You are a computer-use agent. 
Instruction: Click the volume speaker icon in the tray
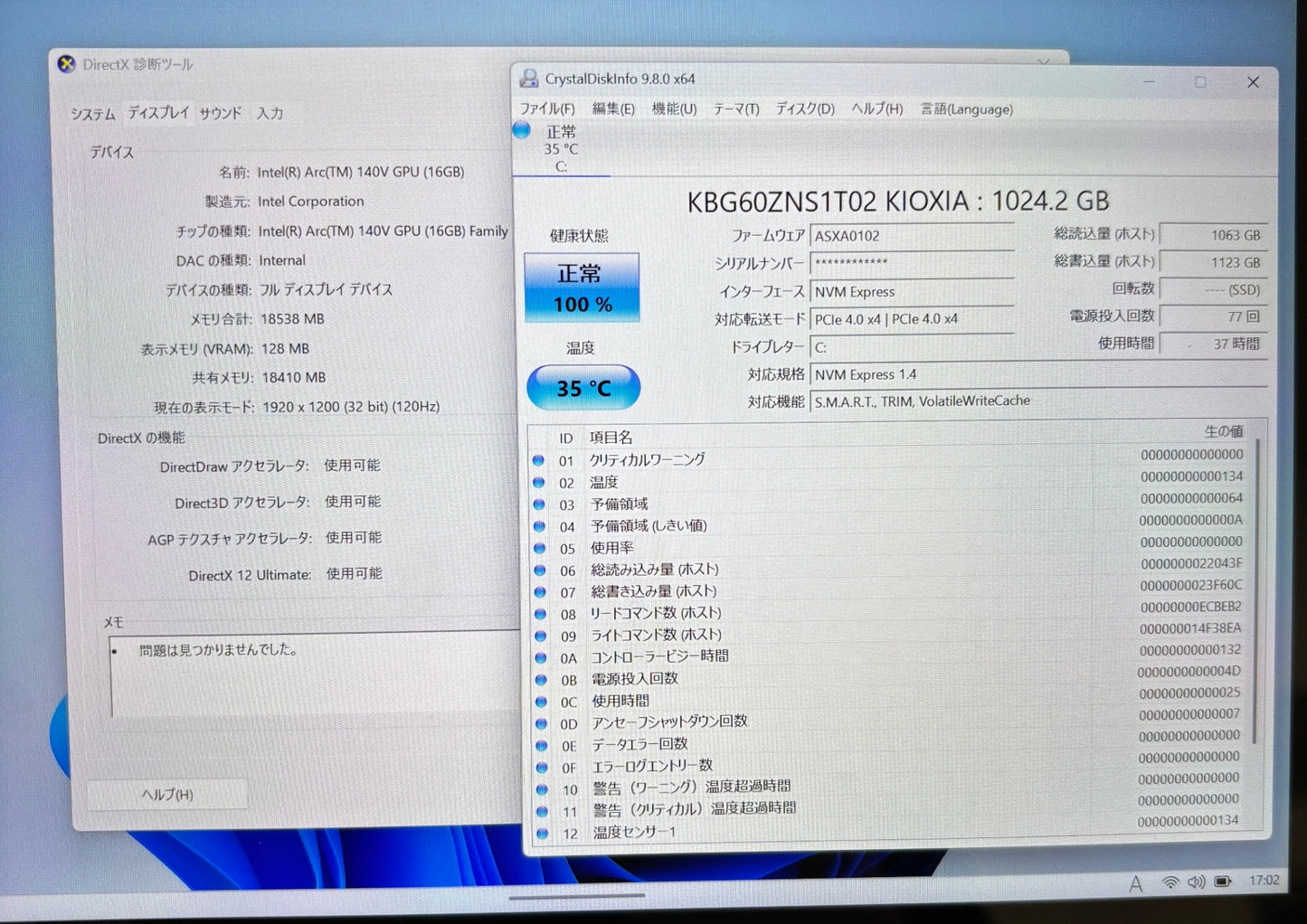1196,882
